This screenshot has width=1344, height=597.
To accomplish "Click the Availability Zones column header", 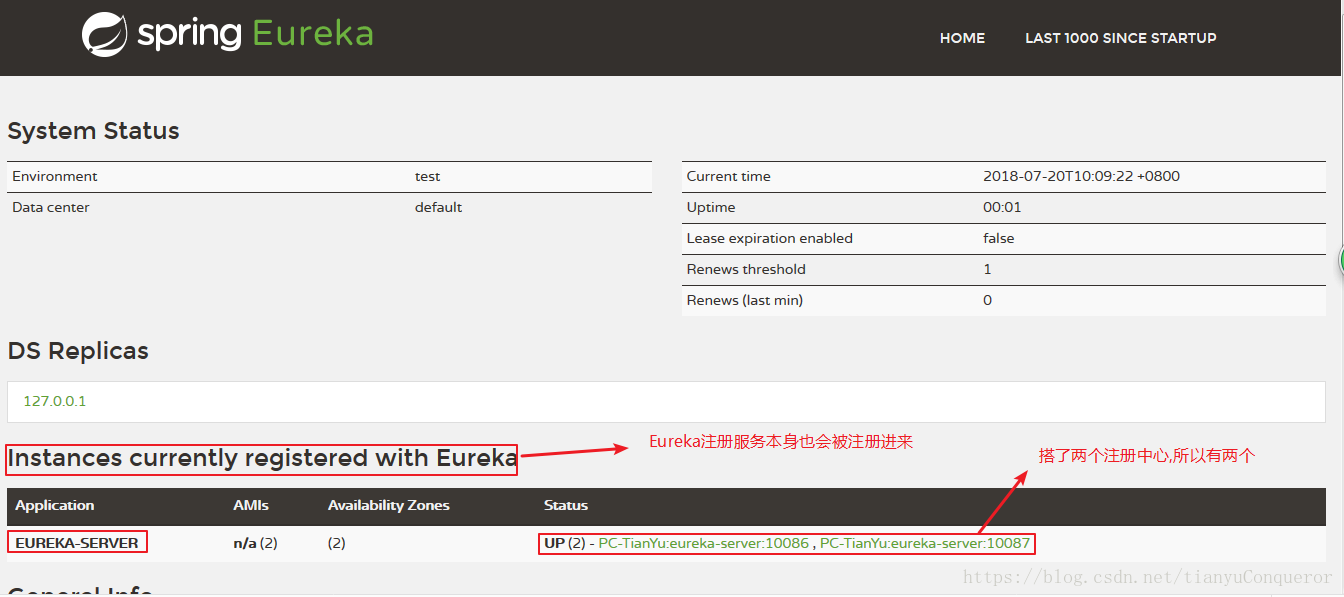I will click(x=389, y=506).
